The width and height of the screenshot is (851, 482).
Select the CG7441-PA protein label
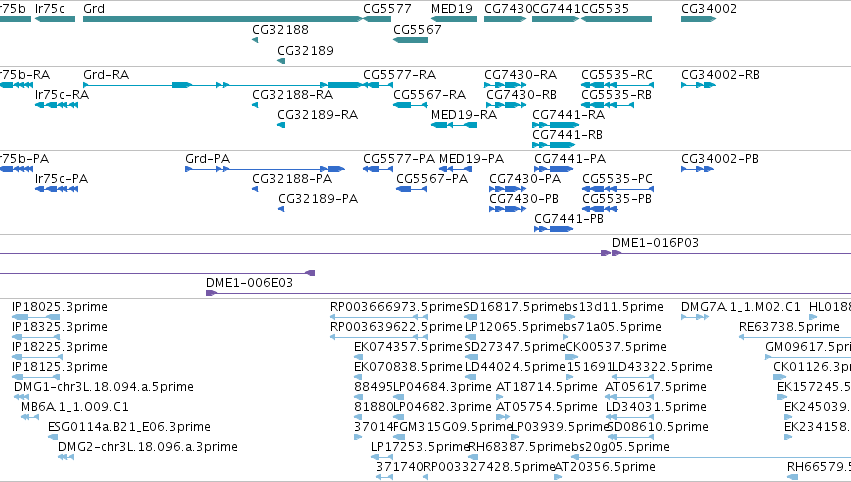570,158
